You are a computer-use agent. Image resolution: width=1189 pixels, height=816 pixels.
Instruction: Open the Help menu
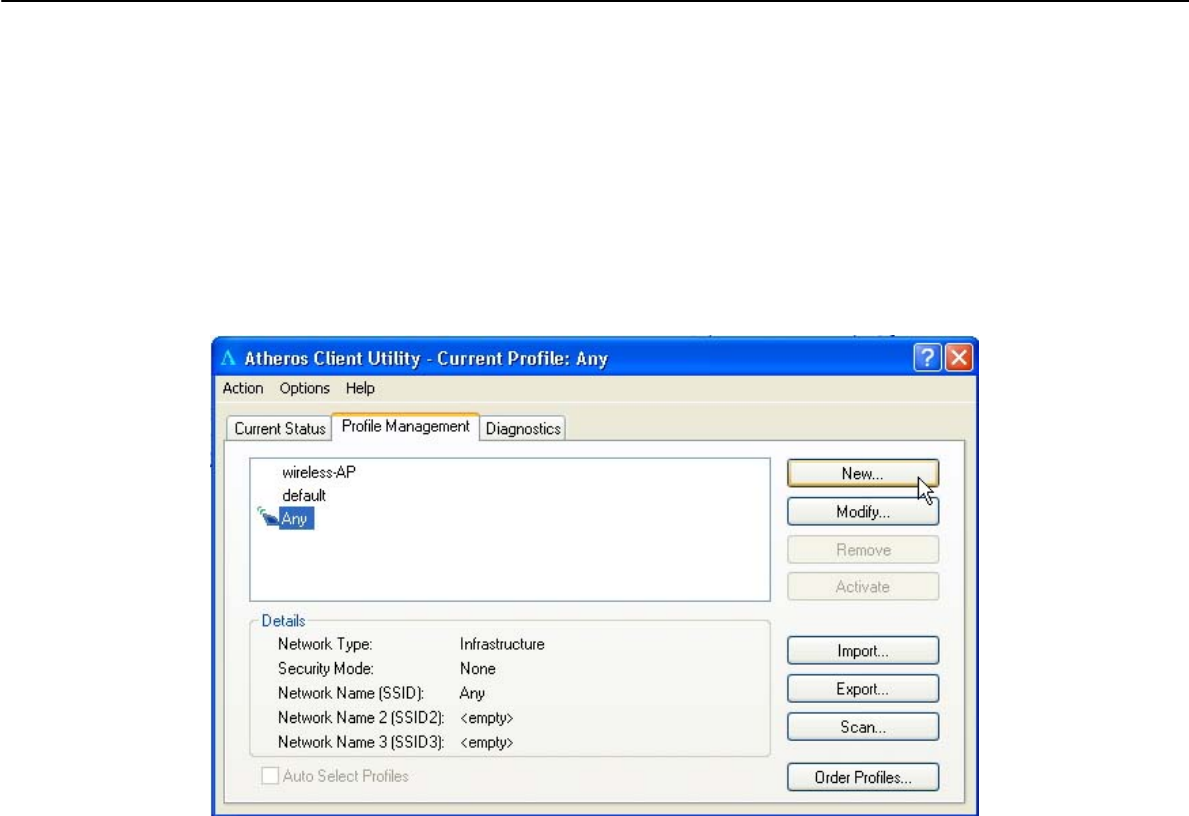tap(360, 388)
